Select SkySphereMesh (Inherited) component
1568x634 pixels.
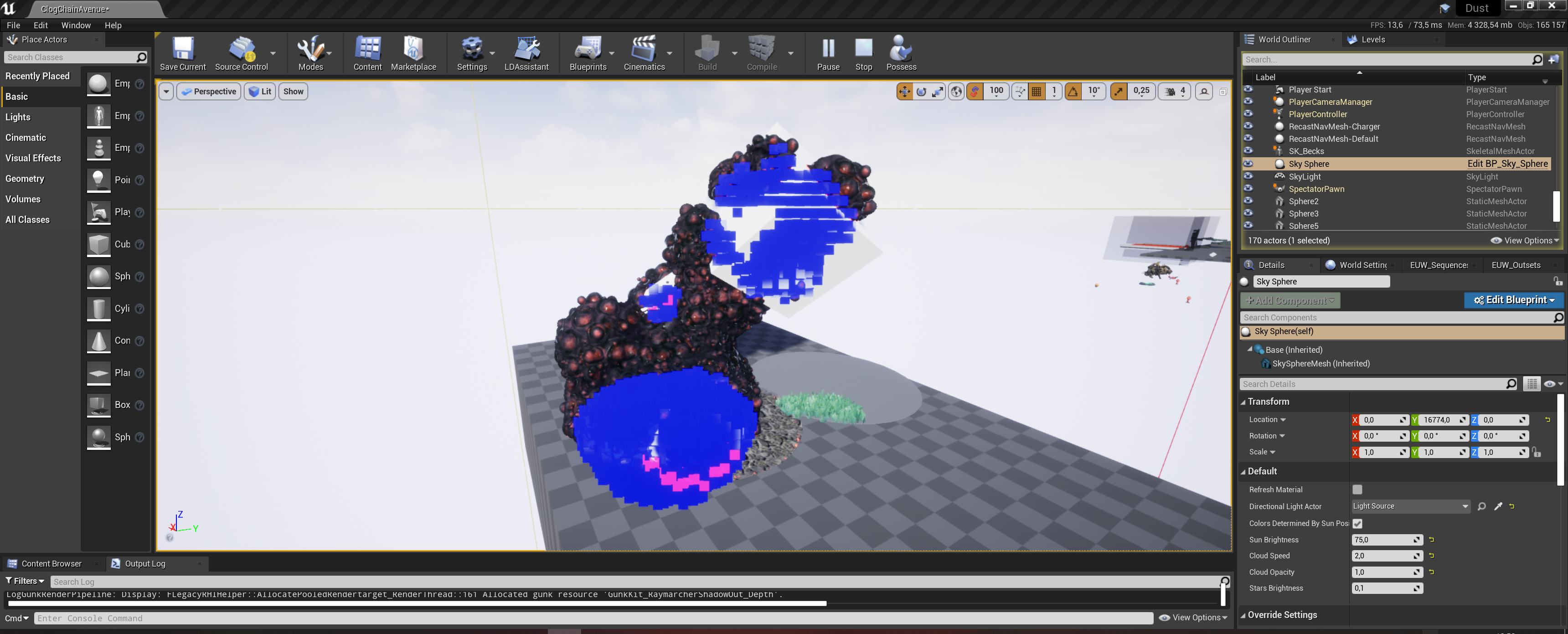(x=1320, y=364)
